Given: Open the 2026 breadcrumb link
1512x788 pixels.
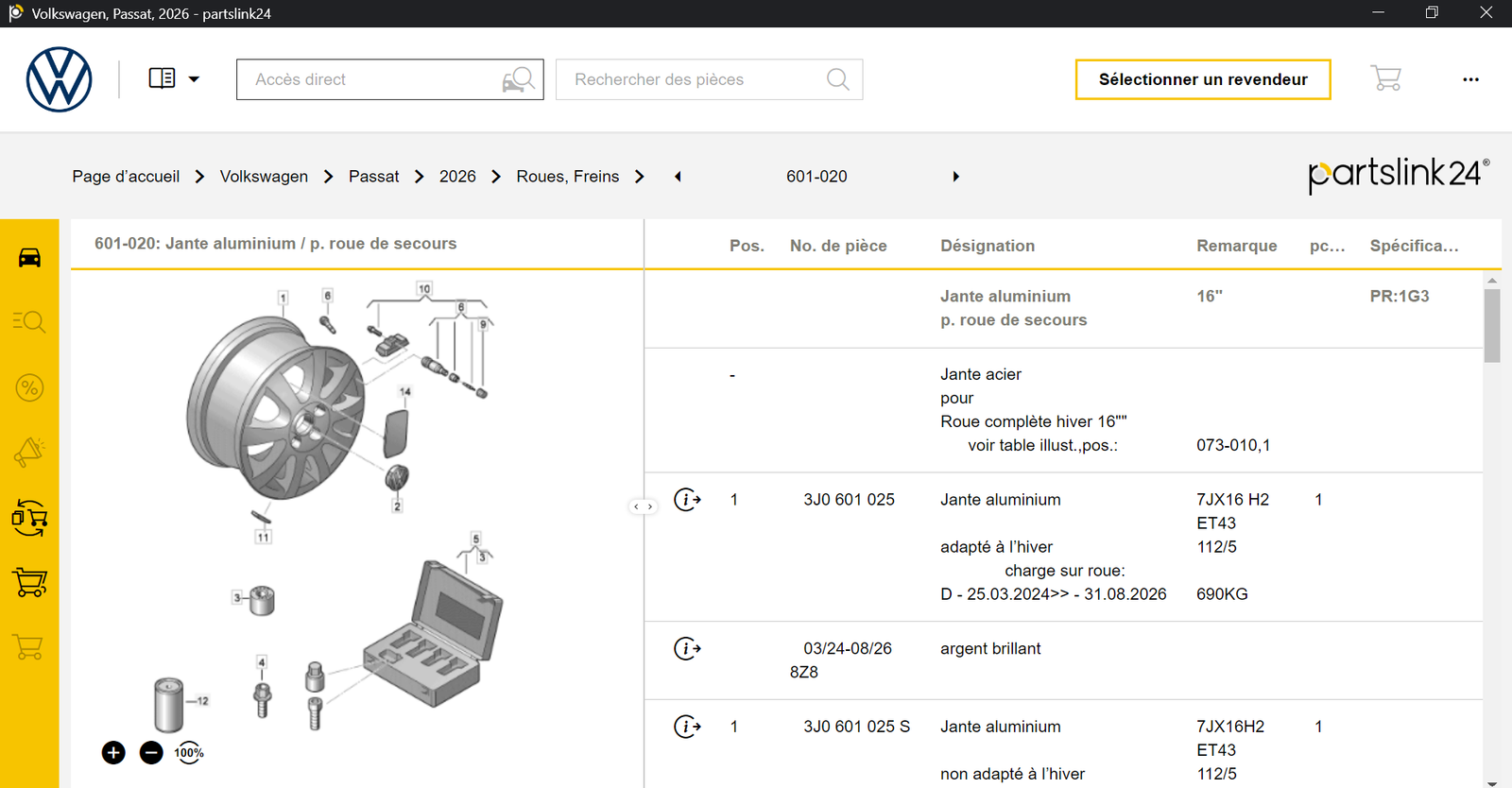Looking at the screenshot, I should pyautogui.click(x=457, y=177).
